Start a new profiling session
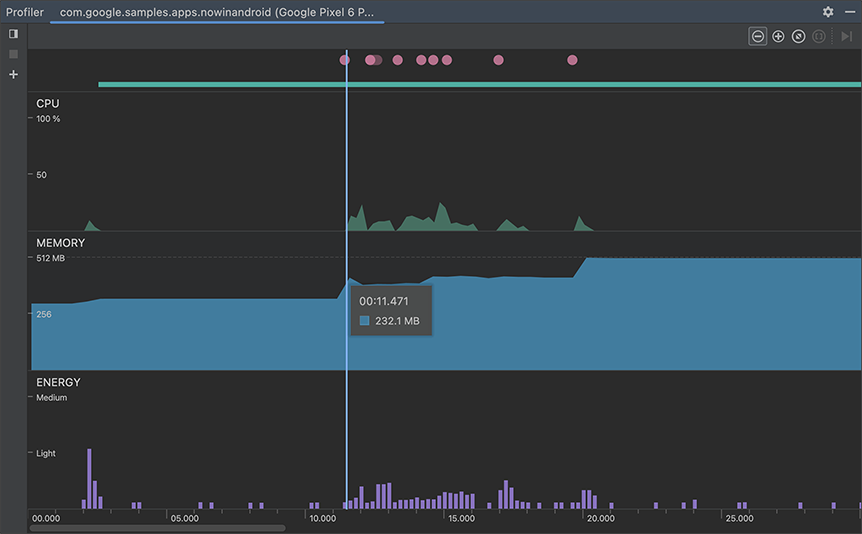The width and height of the screenshot is (862, 534). pos(13,75)
